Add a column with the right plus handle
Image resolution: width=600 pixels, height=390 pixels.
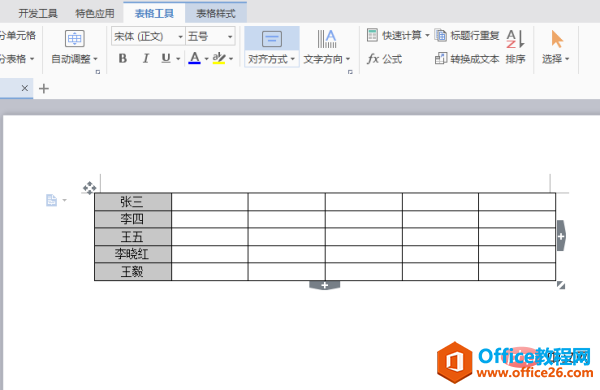tap(561, 236)
